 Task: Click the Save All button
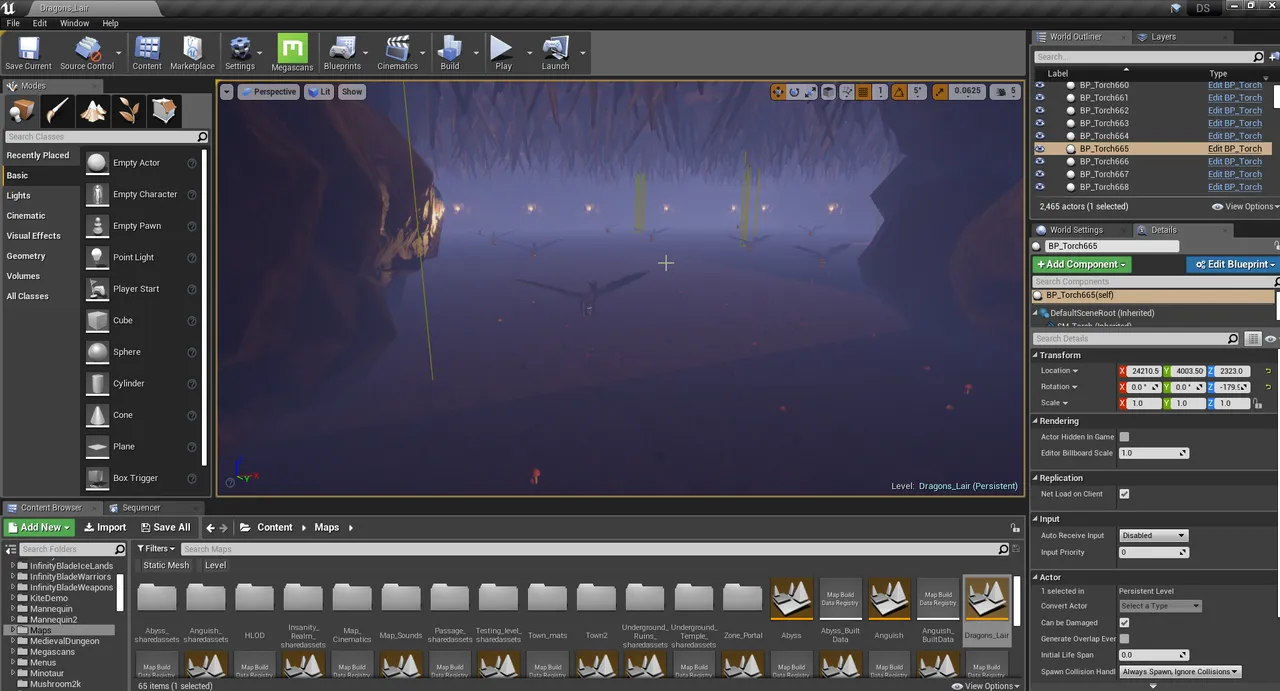tap(165, 528)
